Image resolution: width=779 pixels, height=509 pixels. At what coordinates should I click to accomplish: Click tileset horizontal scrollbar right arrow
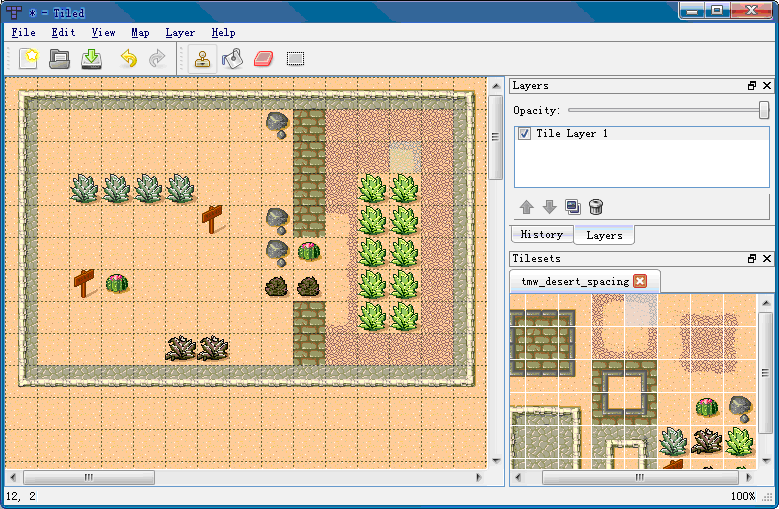pyautogui.click(x=749, y=478)
